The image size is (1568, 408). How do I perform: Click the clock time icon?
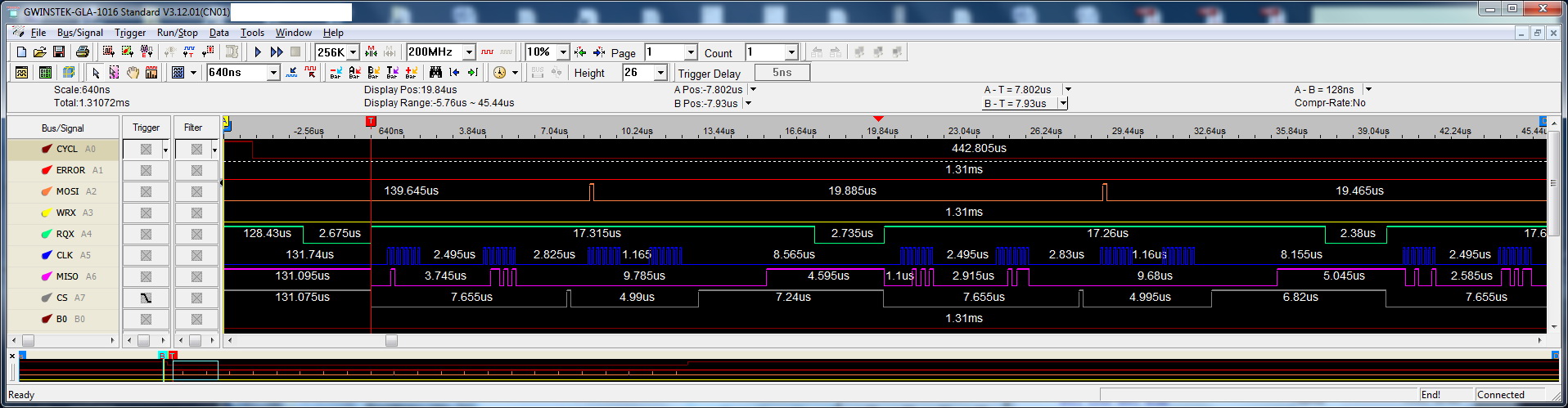[x=499, y=73]
